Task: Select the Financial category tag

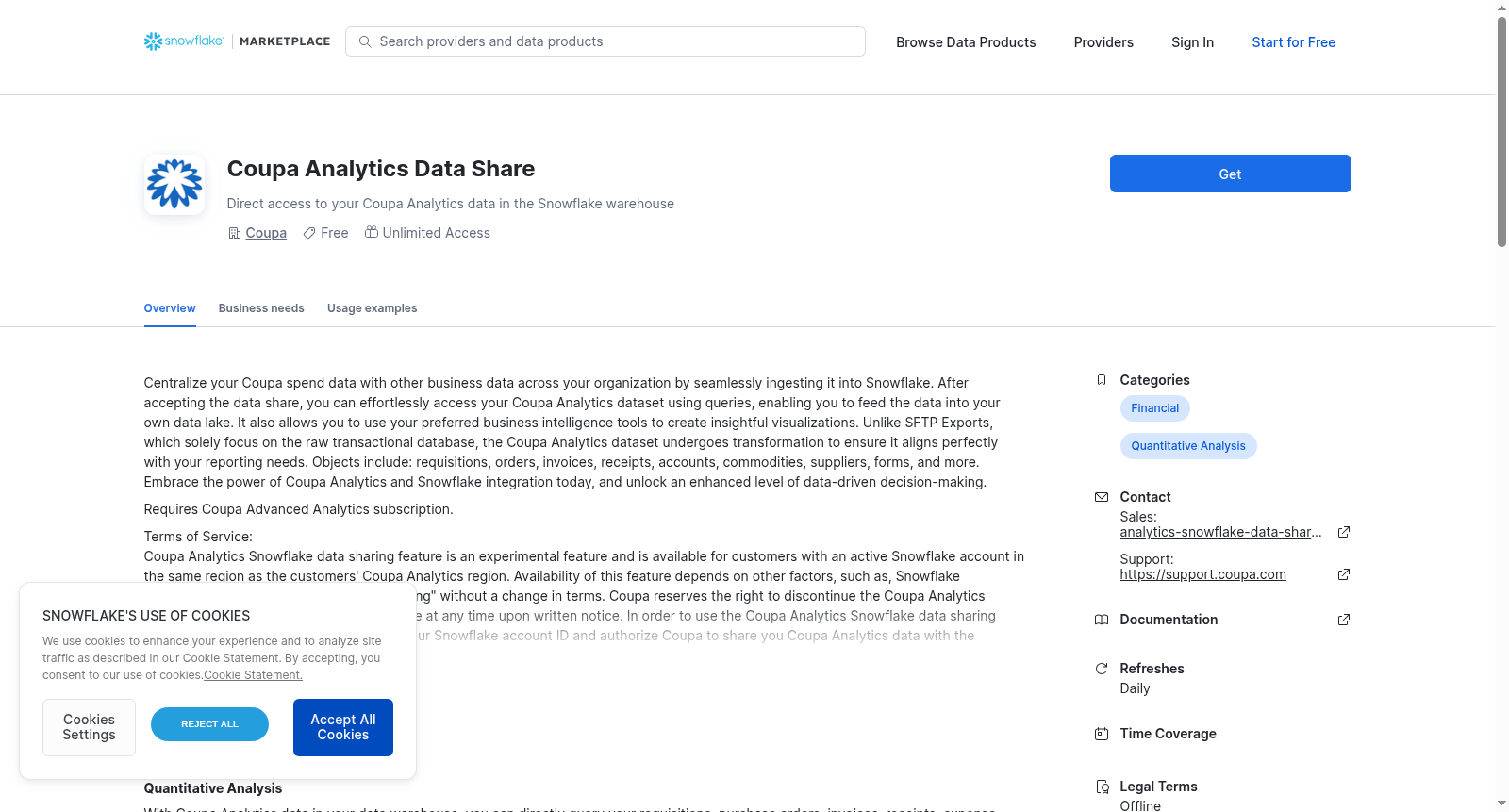Action: tap(1154, 408)
